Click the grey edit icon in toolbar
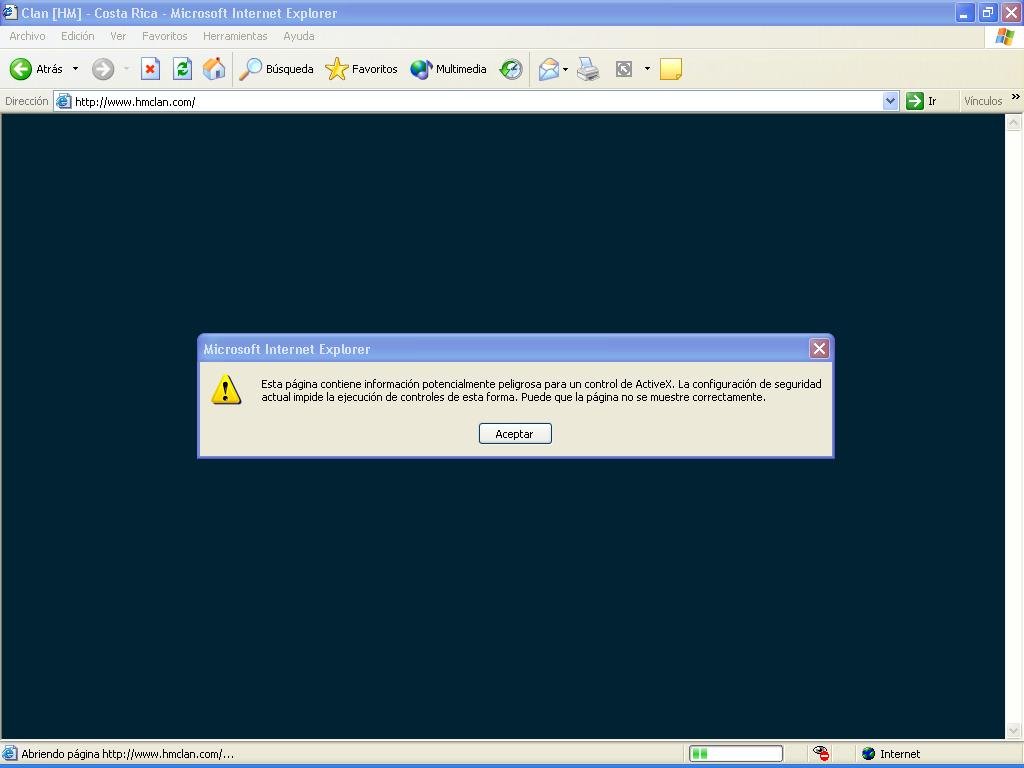Viewport: 1024px width, 768px height. click(624, 69)
